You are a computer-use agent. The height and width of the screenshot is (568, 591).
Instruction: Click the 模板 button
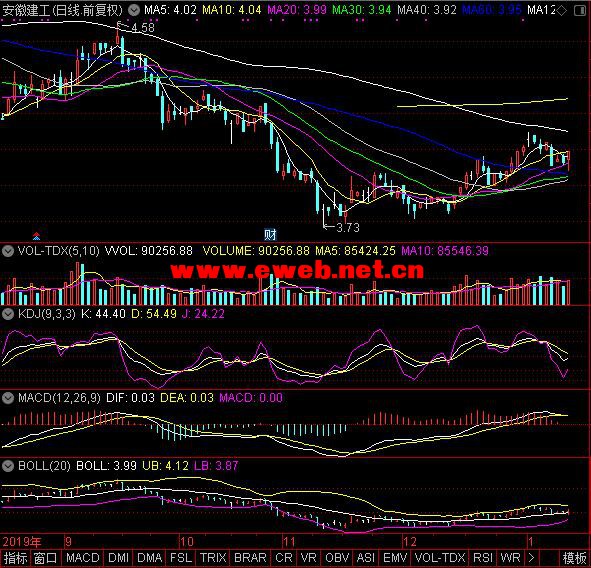pyautogui.click(x=574, y=558)
